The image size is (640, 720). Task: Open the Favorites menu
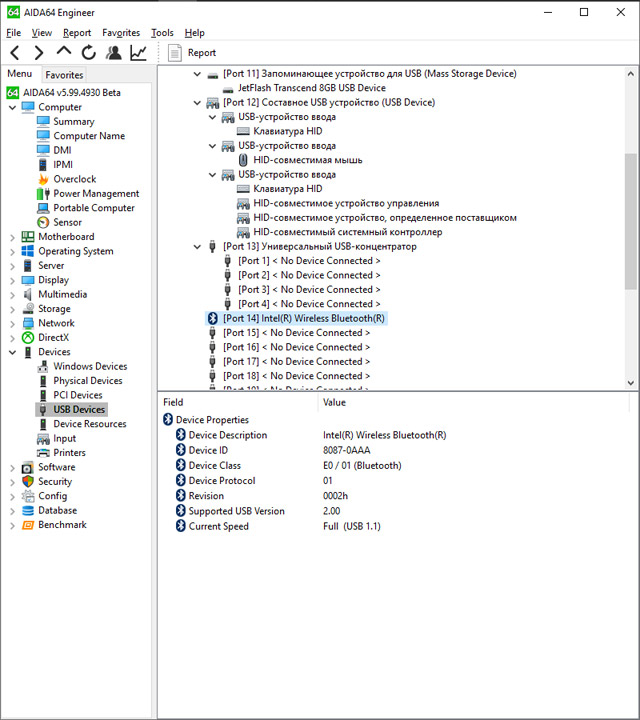pyautogui.click(x=121, y=33)
